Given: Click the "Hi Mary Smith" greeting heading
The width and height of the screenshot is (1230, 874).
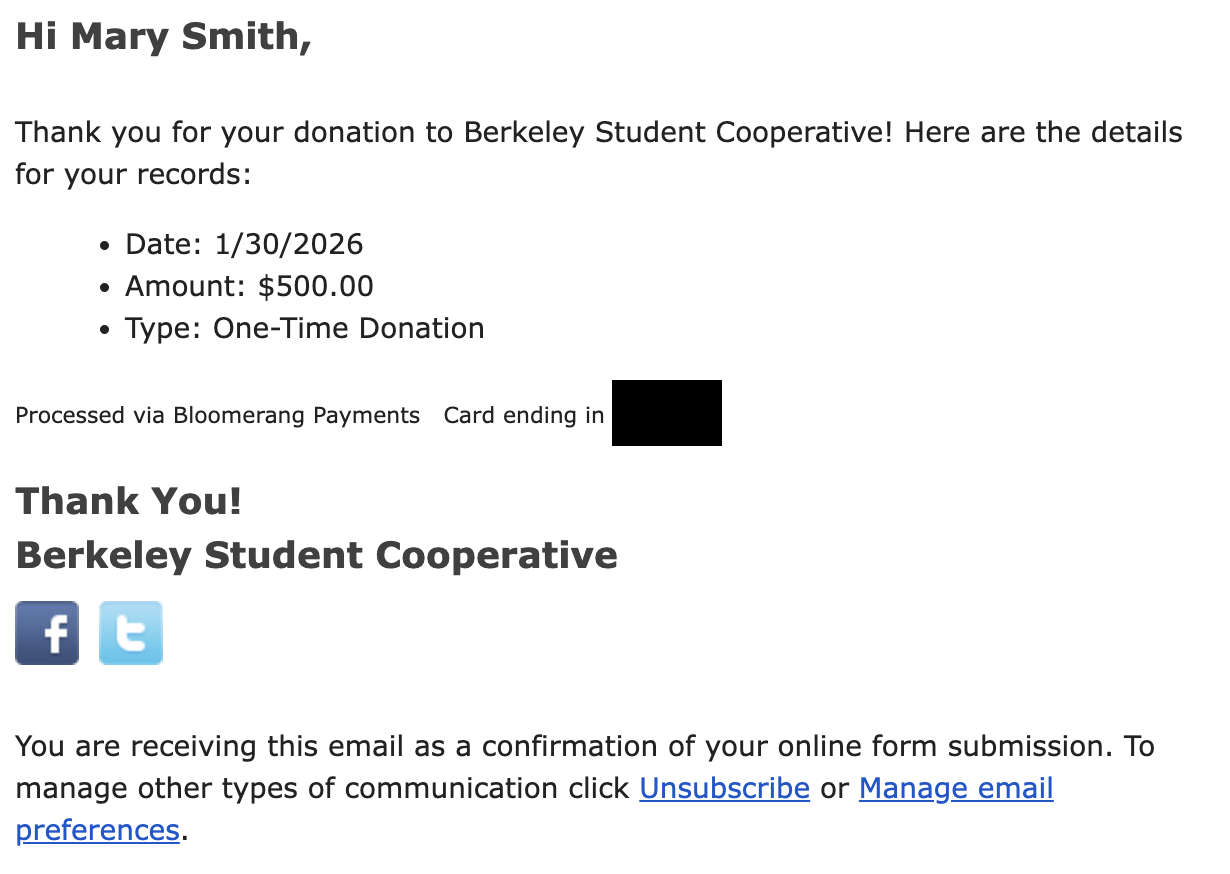Looking at the screenshot, I should click(x=163, y=37).
